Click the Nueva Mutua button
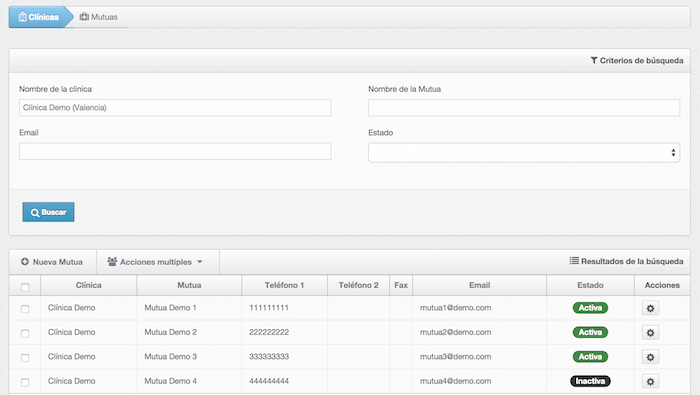The width and height of the screenshot is (700, 395). [53, 262]
